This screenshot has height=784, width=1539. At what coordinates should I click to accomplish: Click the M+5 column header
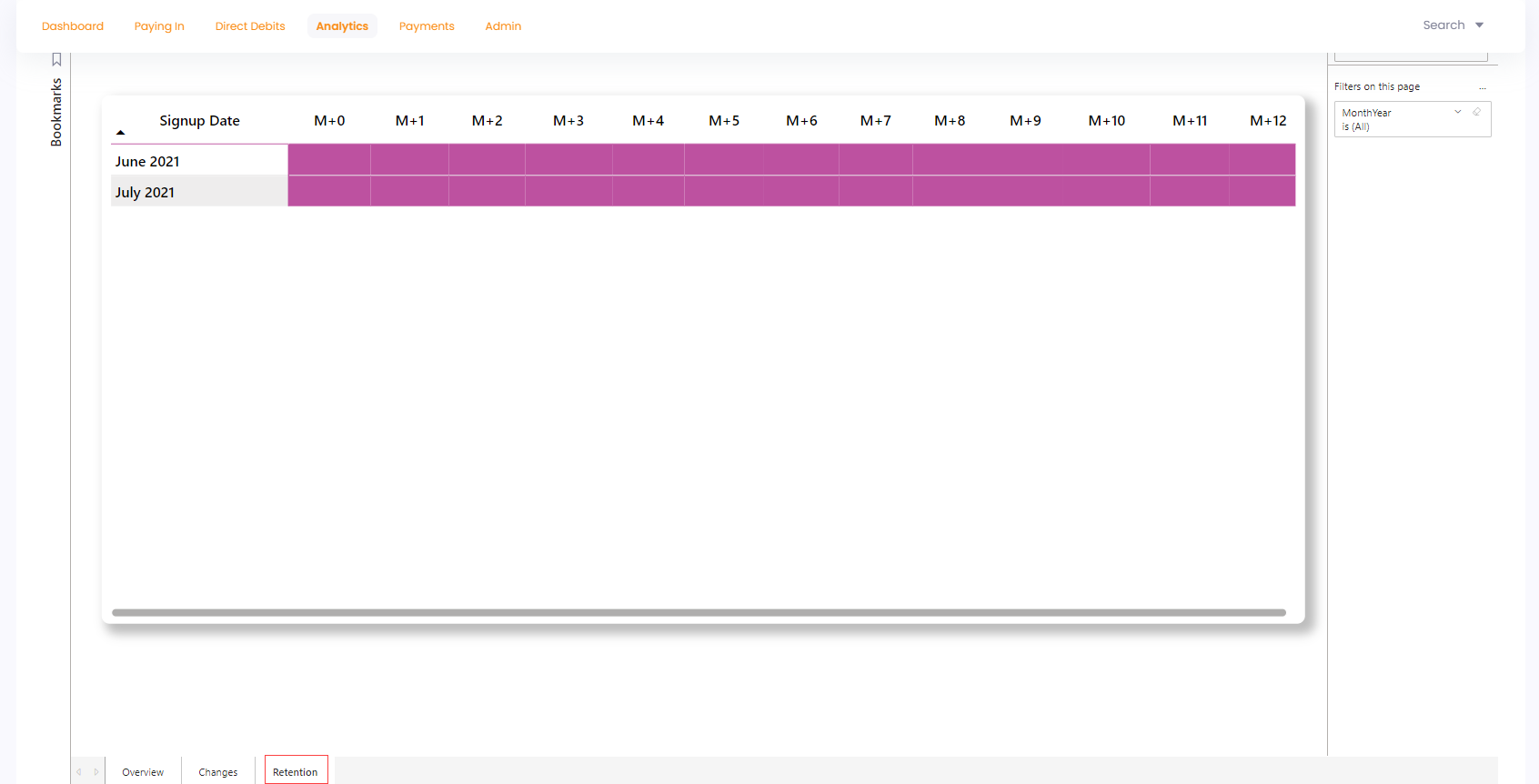(724, 121)
